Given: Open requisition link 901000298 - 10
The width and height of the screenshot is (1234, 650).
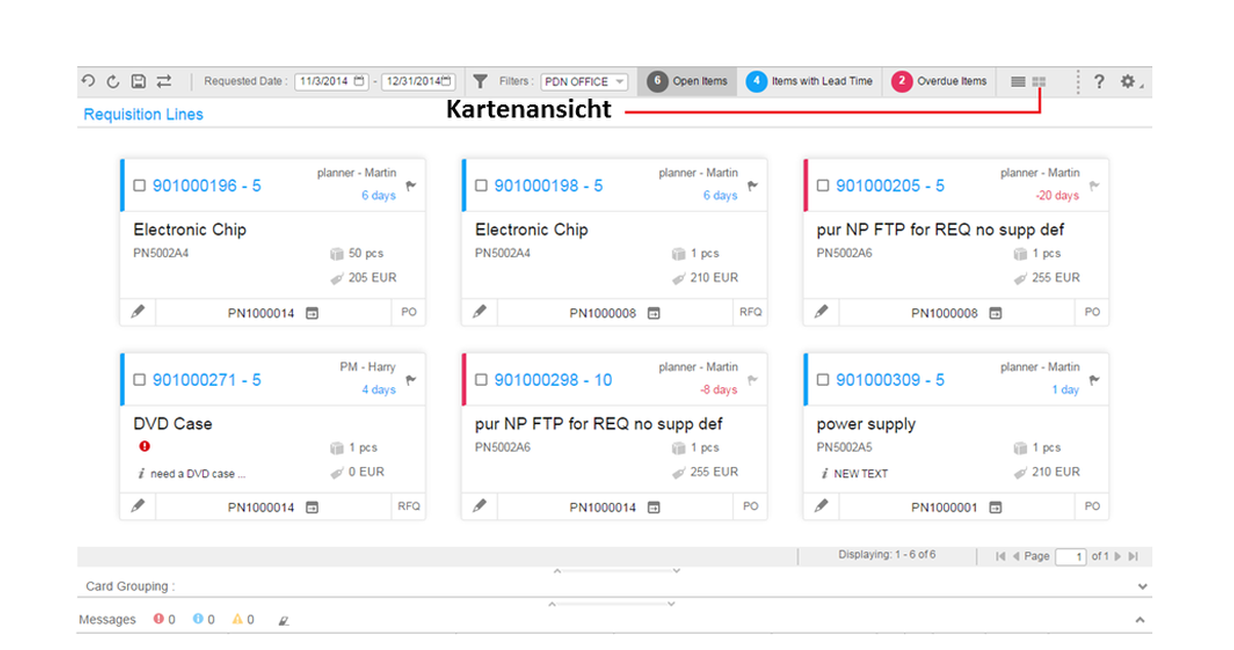Looking at the screenshot, I should tap(553, 380).
